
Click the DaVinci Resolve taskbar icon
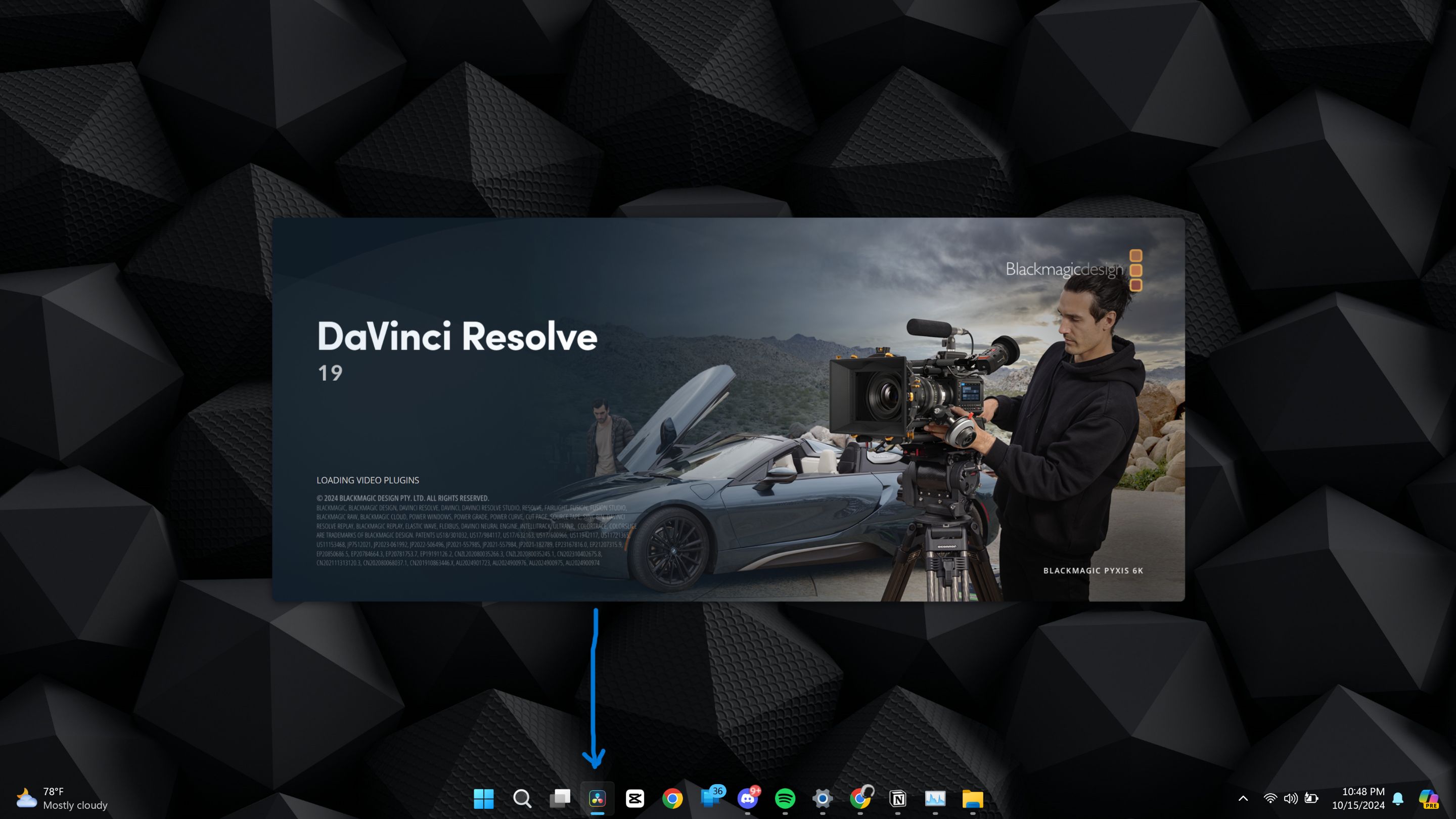click(x=598, y=799)
